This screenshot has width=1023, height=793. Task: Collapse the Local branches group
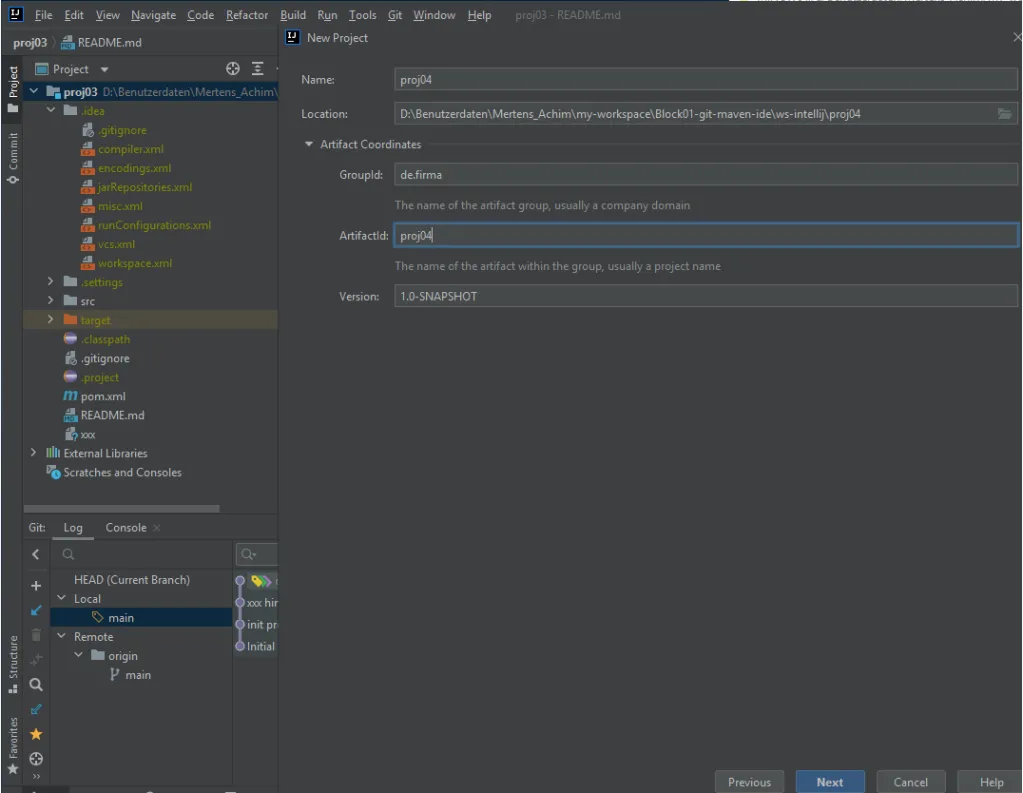tap(61, 598)
